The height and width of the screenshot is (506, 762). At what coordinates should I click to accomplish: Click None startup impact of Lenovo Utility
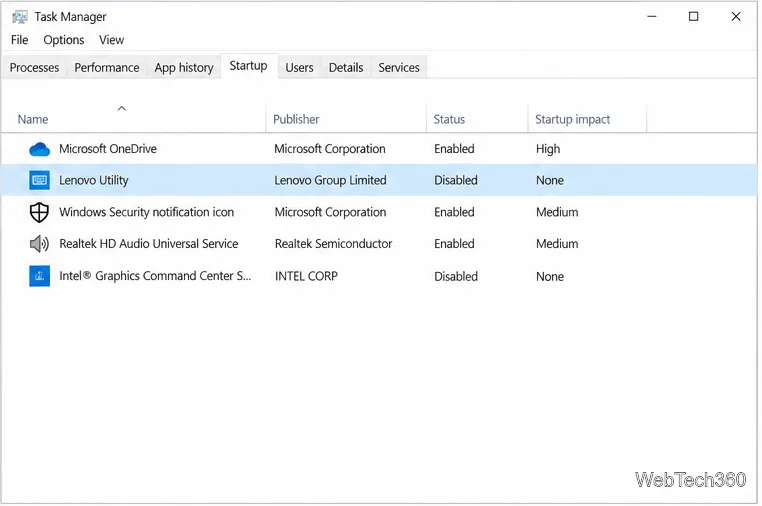tap(550, 180)
